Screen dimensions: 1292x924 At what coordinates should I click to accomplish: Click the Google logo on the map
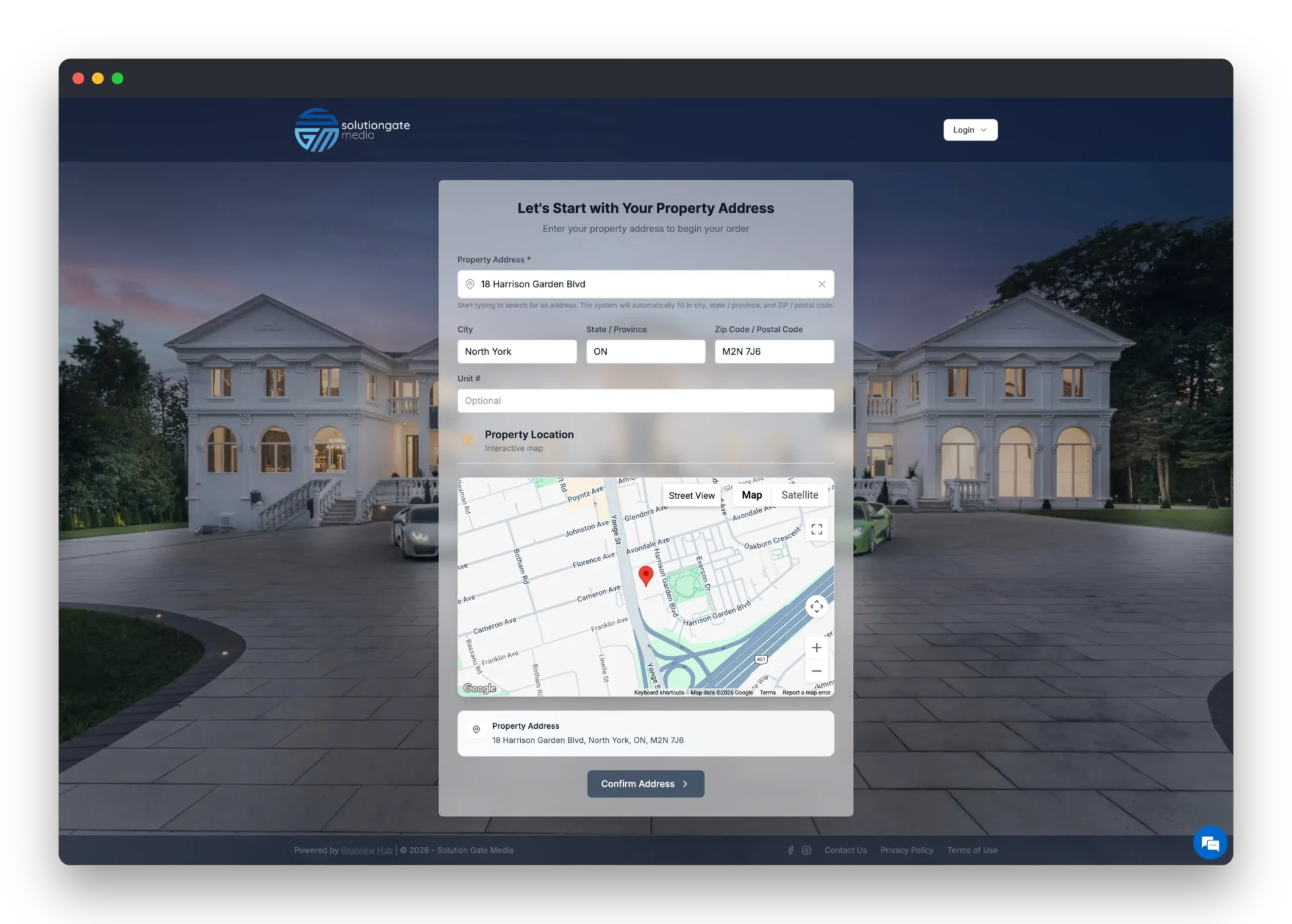click(480, 688)
